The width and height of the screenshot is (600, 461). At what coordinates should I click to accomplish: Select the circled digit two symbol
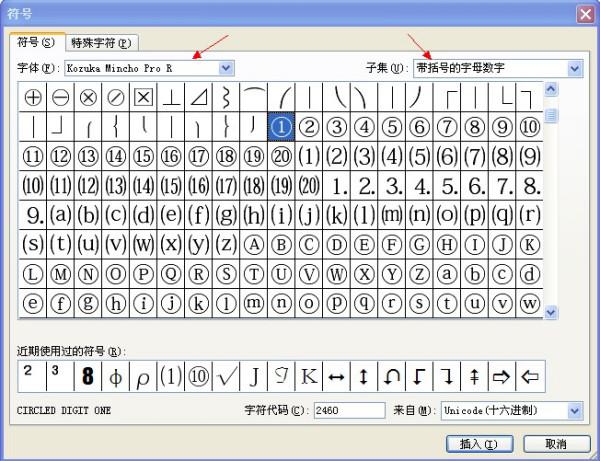coord(309,127)
